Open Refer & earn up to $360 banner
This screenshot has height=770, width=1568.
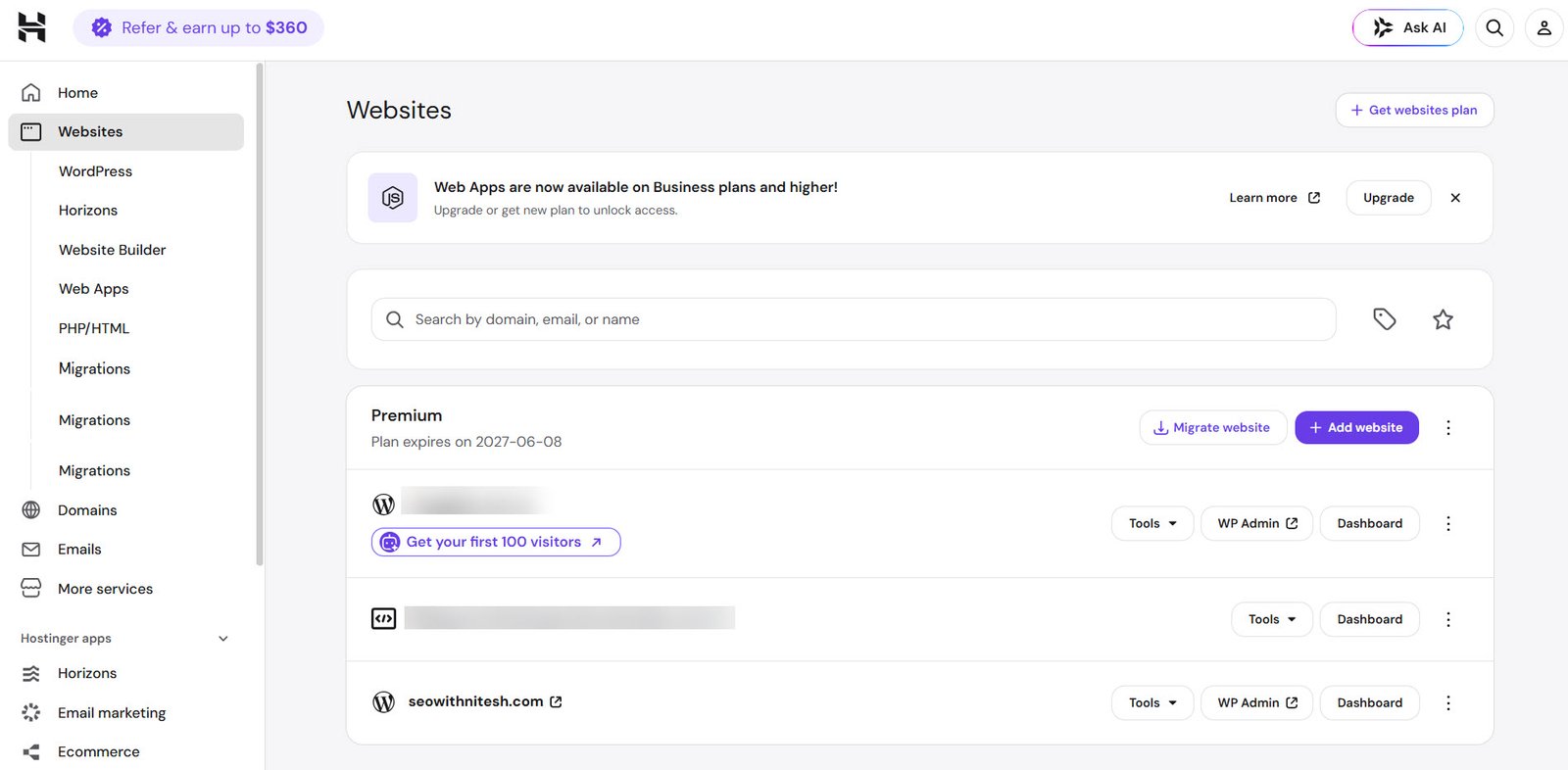[199, 27]
